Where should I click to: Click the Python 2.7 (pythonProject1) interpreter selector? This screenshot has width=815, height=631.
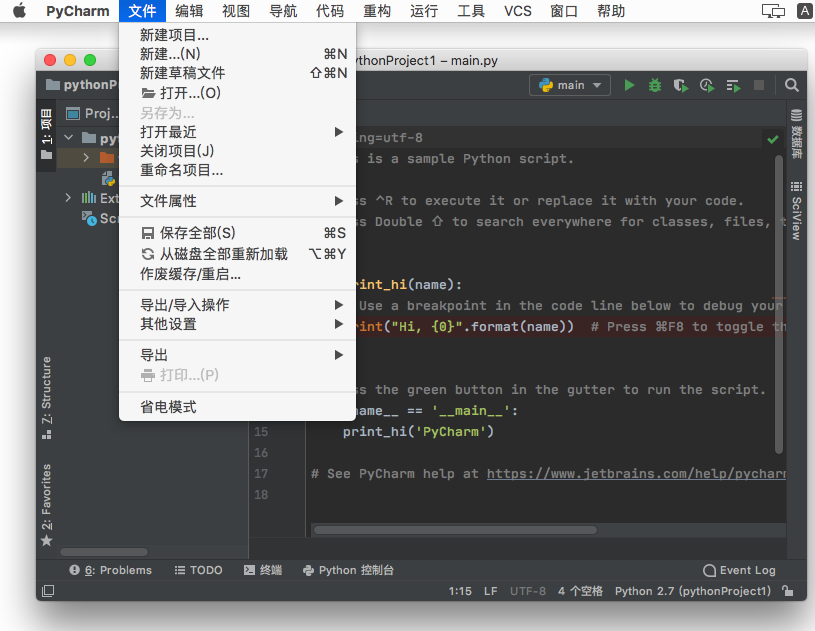[693, 591]
